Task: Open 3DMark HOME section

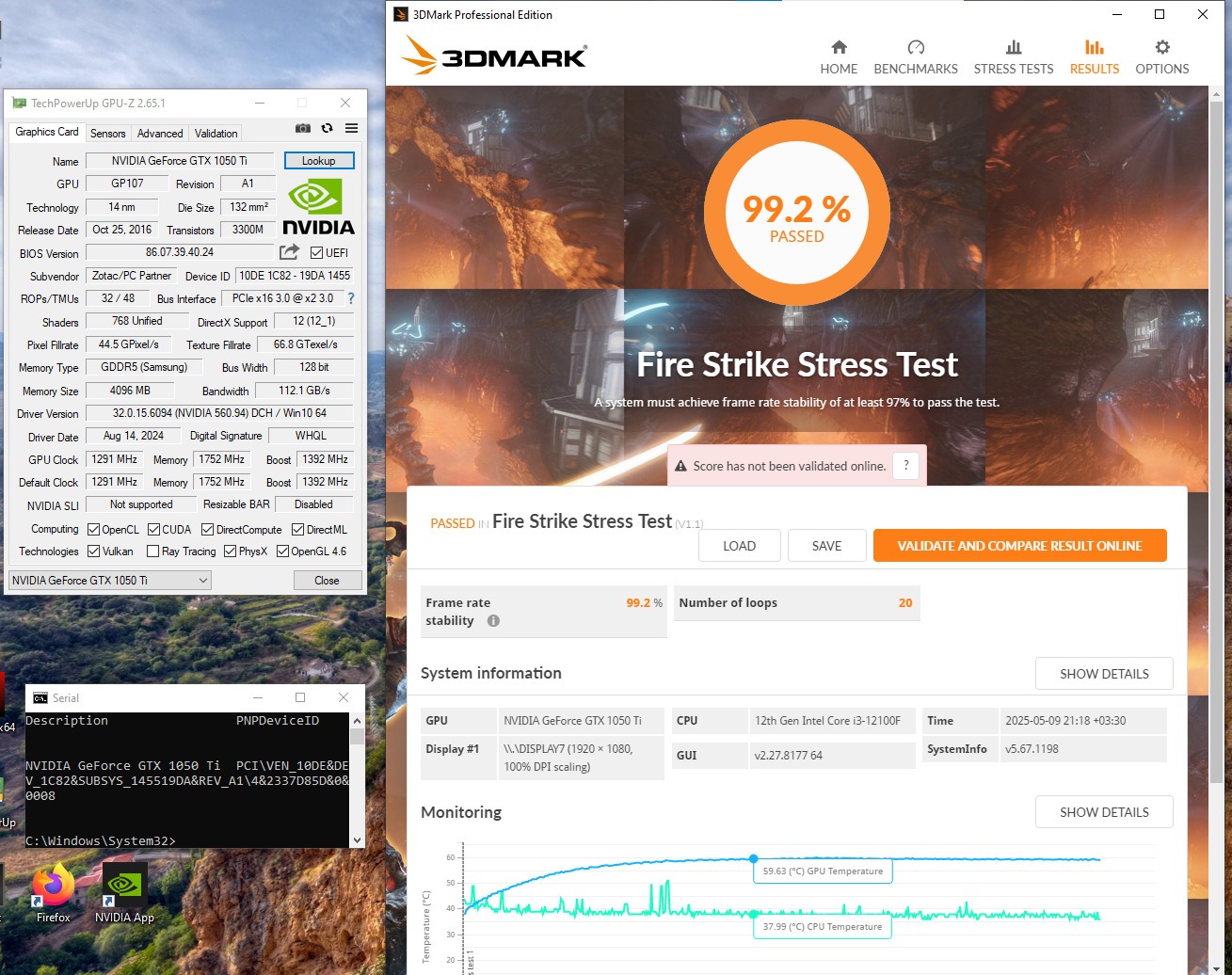Action: pyautogui.click(x=839, y=57)
